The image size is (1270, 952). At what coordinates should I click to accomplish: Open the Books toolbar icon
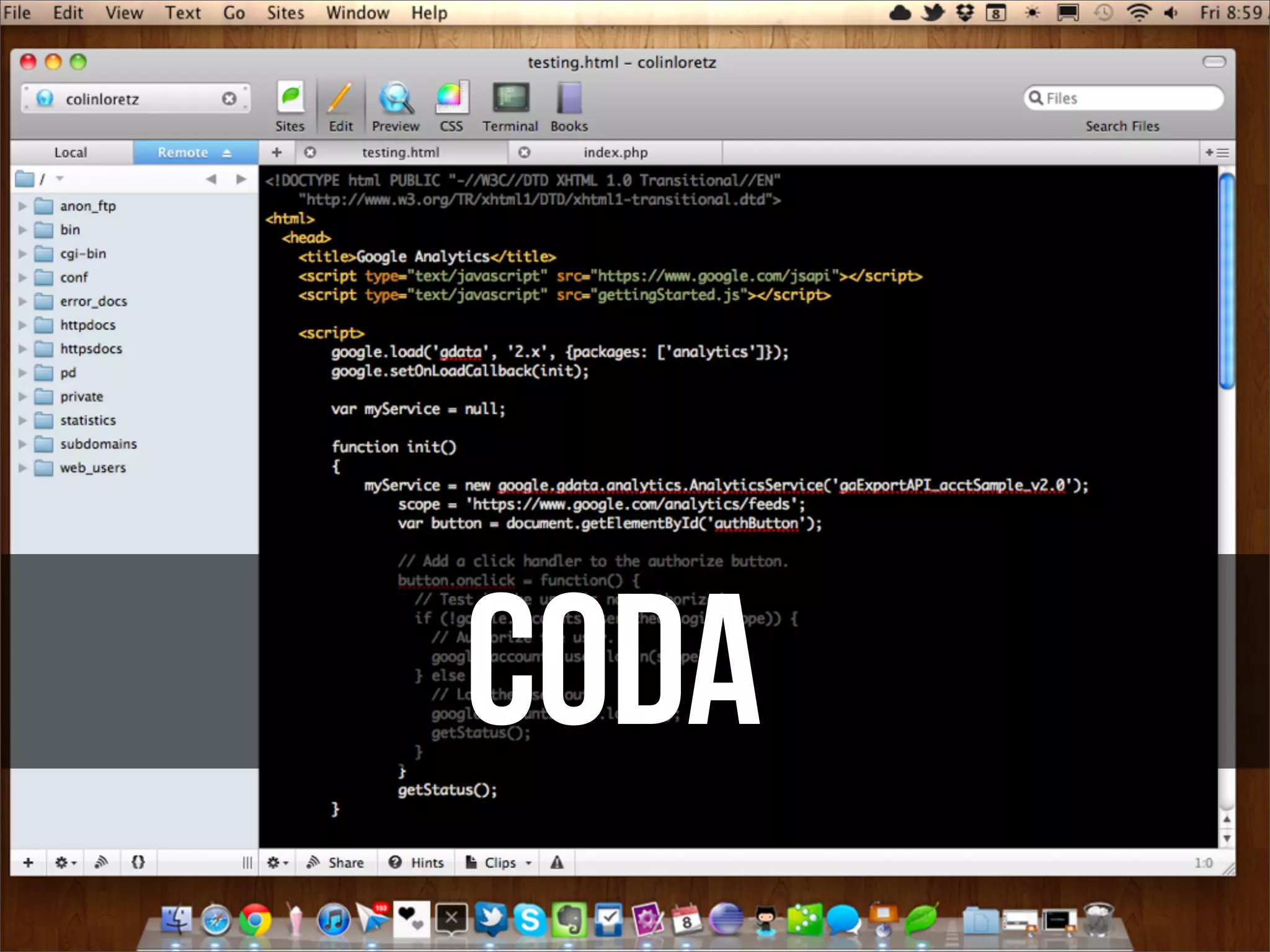click(x=569, y=99)
